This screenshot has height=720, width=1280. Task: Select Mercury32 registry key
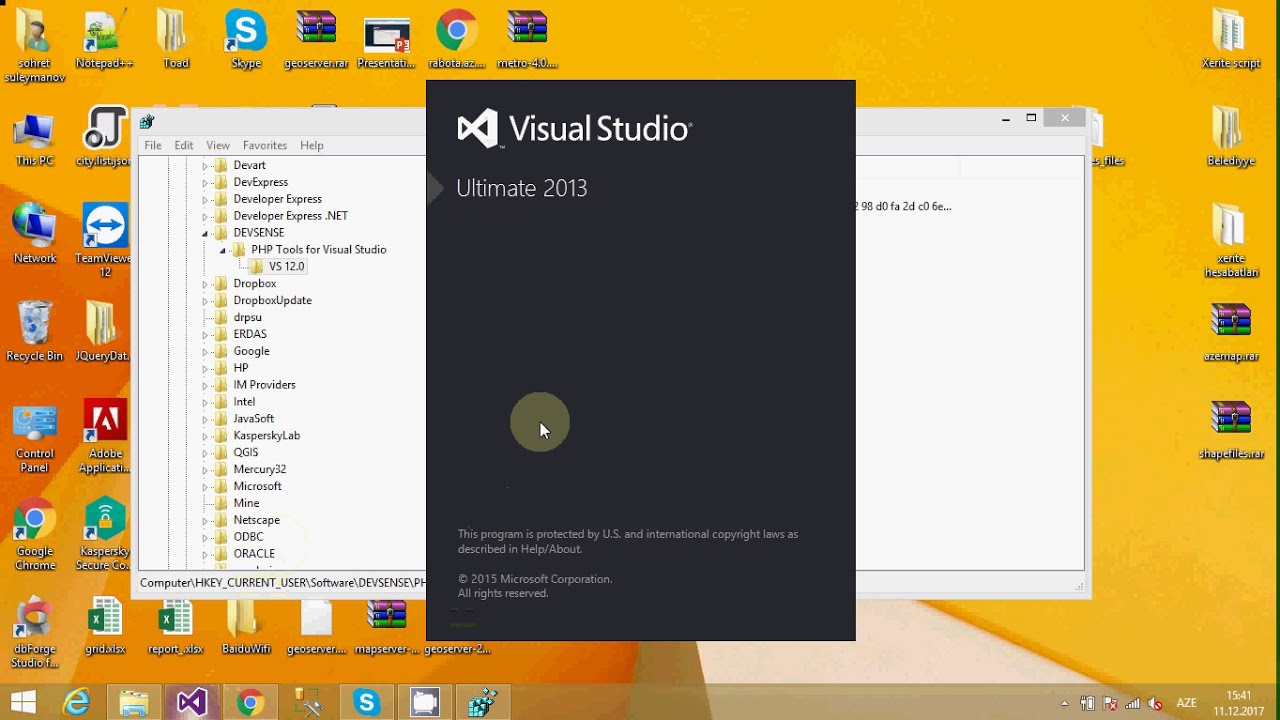[260, 469]
